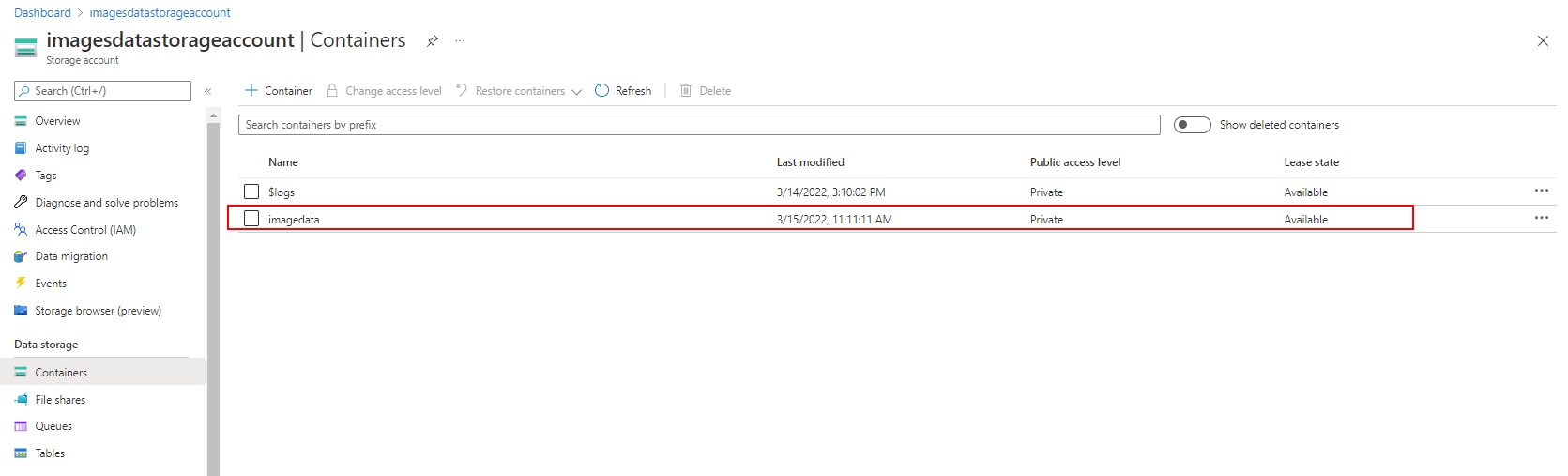Open ellipsis menu for imagedata row
This screenshot has width=1568, height=476.
click(x=1542, y=218)
